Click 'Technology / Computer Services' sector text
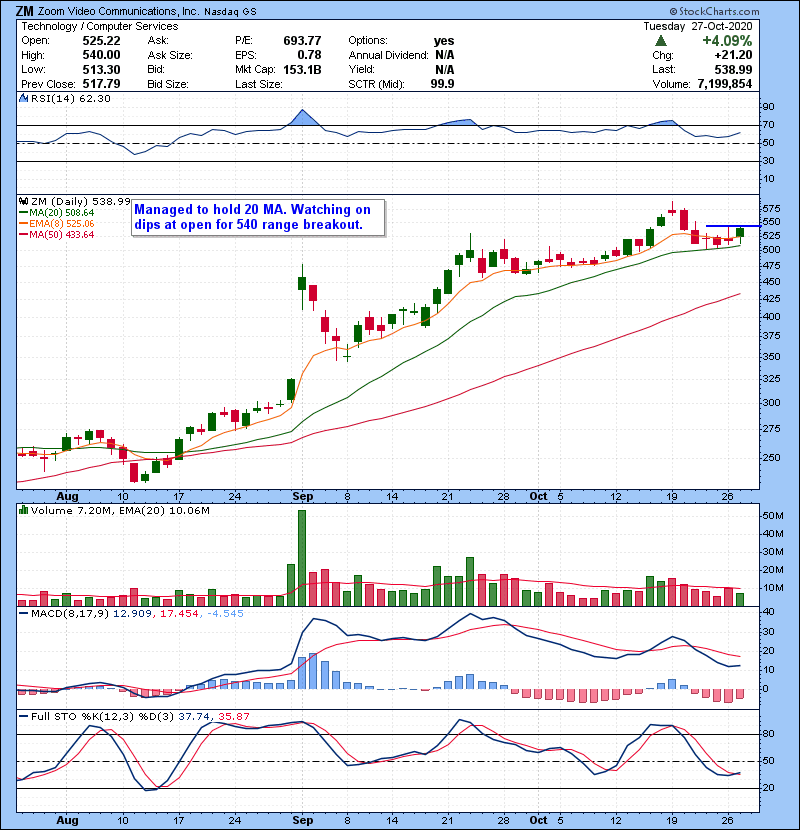The image size is (800, 830). point(100,26)
